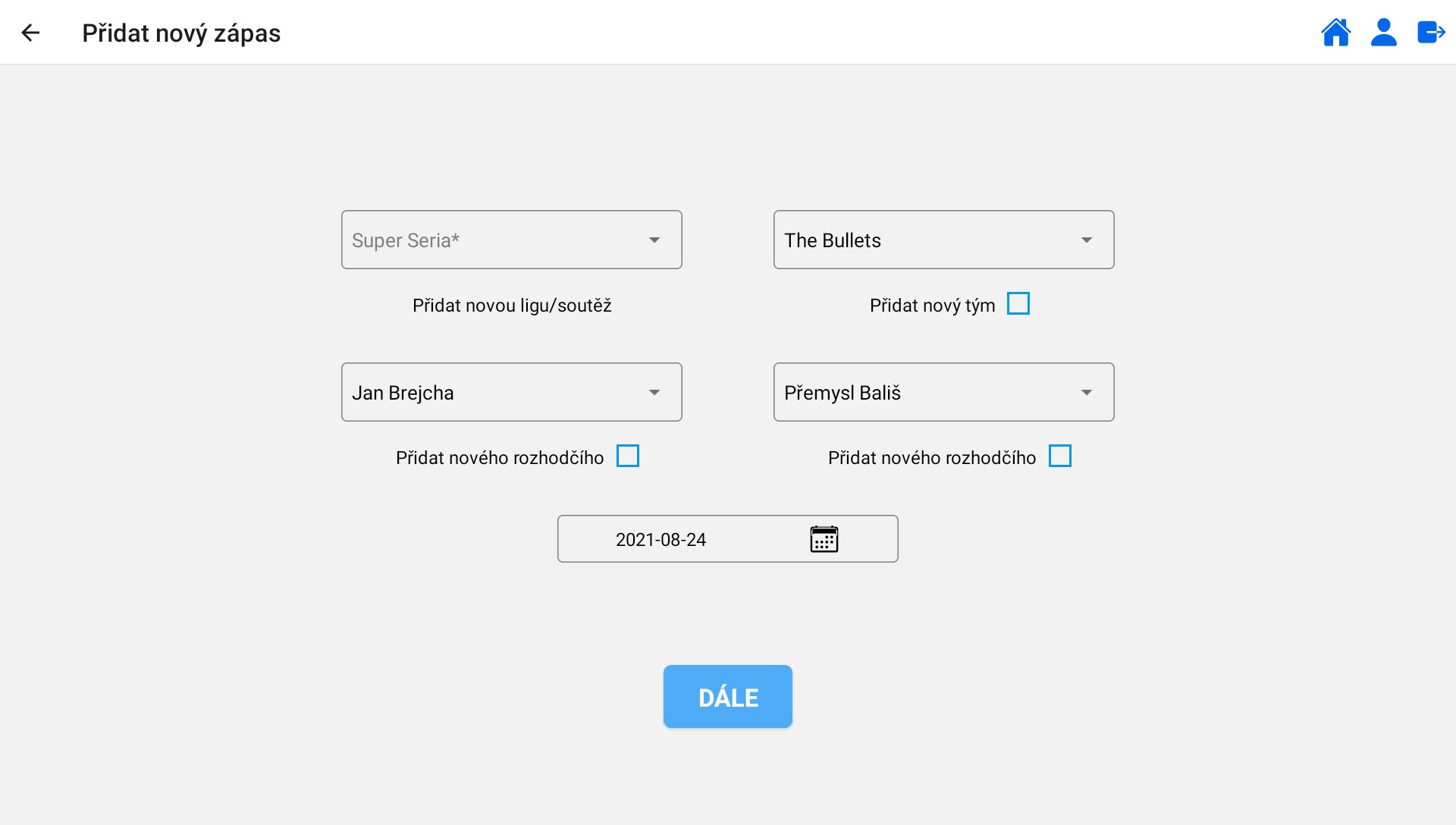The width and height of the screenshot is (1456, 825).
Task: Click the logout icon
Action: point(1431,33)
